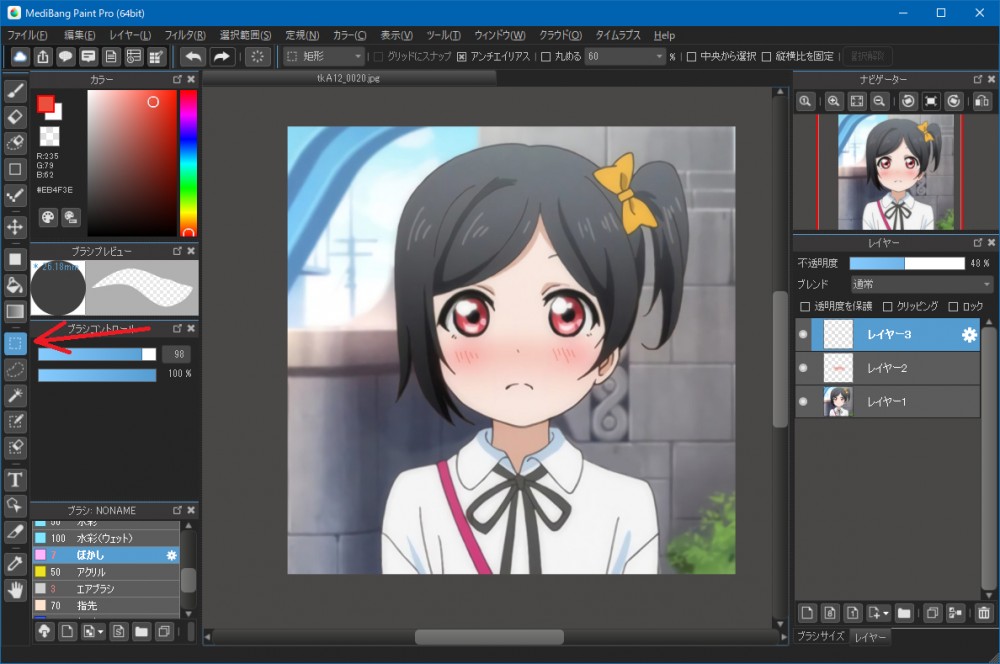The image size is (1000, 664).
Task: Enable the 中央から選択 checkbox
Action: [x=691, y=57]
